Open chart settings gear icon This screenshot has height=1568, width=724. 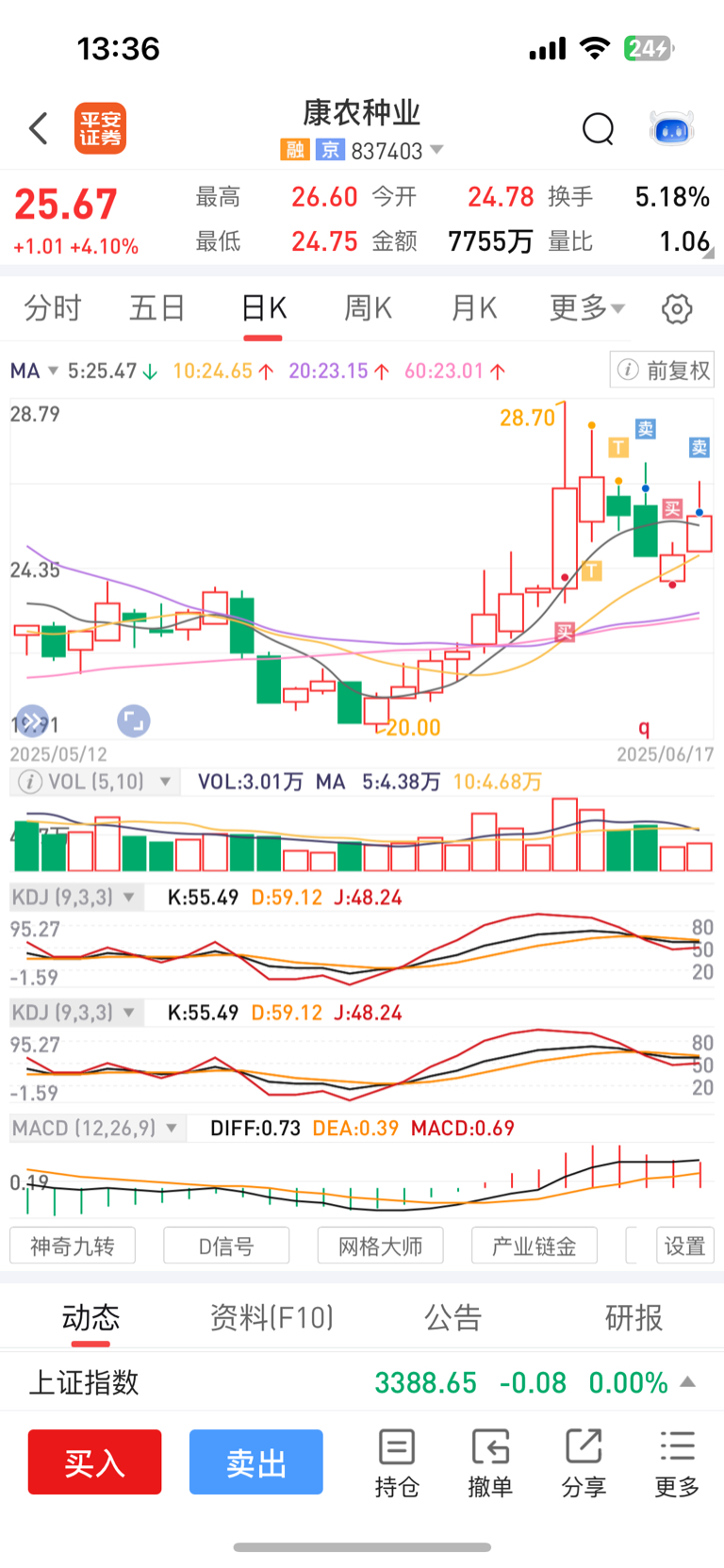[x=677, y=308]
